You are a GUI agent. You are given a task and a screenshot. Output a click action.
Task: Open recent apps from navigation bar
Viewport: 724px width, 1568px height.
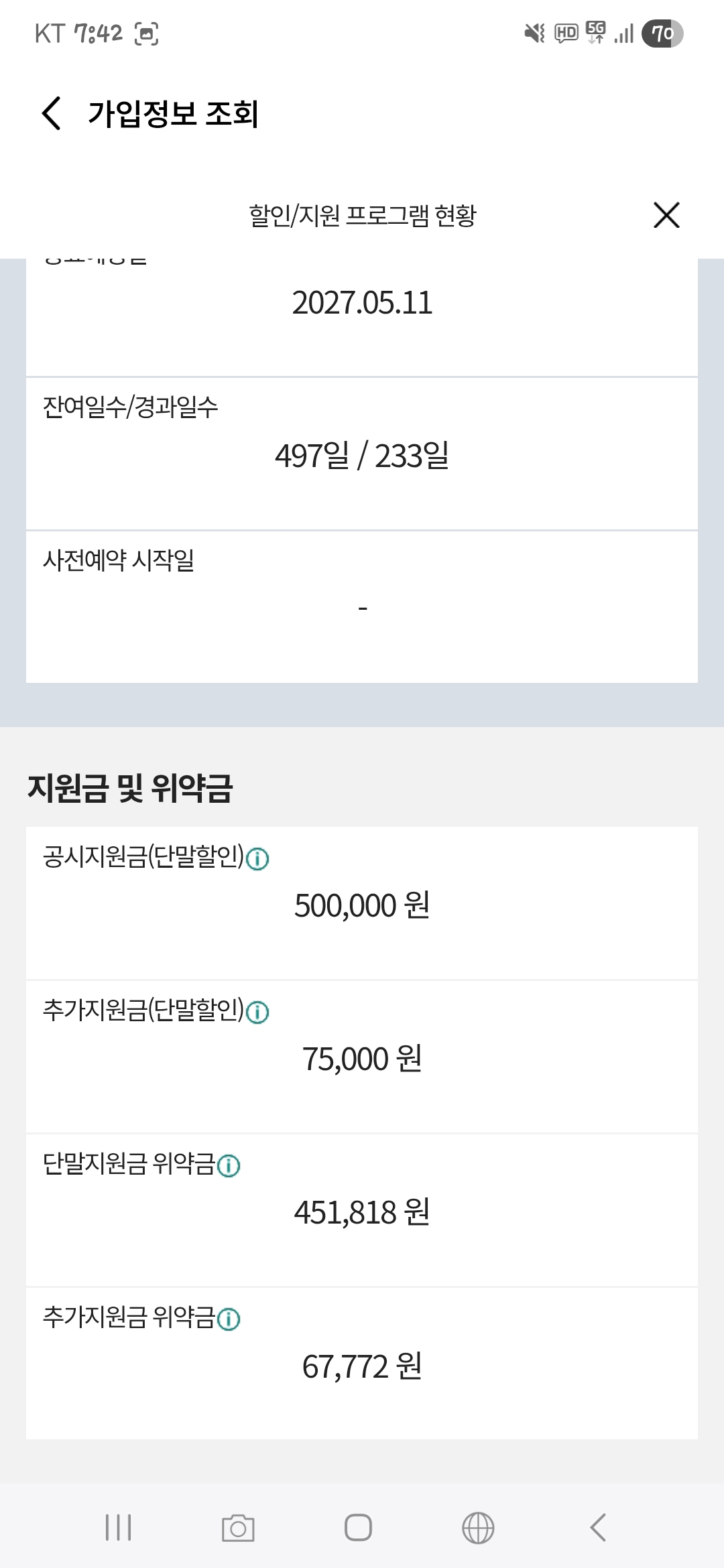[x=119, y=1528]
